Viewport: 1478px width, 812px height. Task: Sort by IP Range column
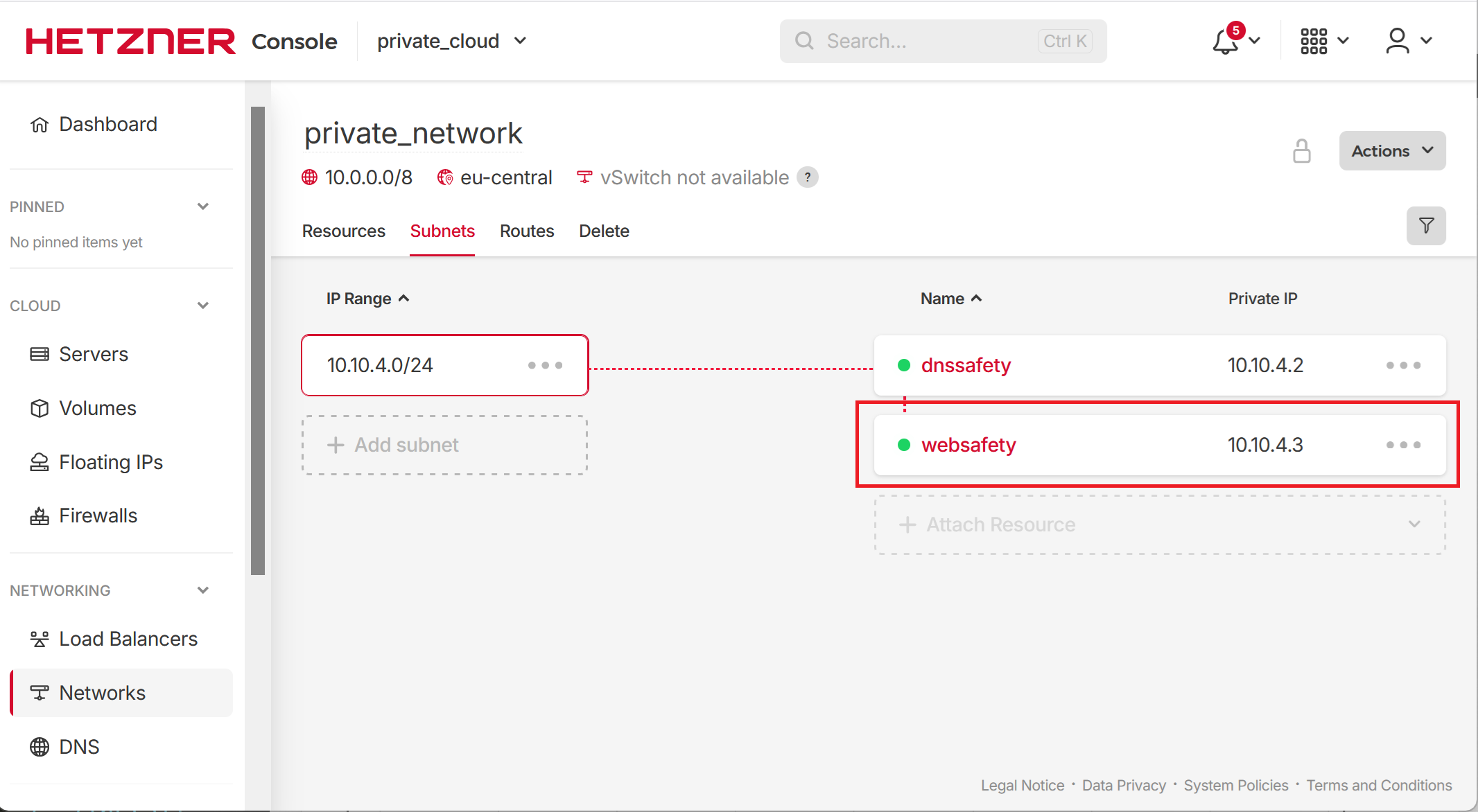[368, 299]
